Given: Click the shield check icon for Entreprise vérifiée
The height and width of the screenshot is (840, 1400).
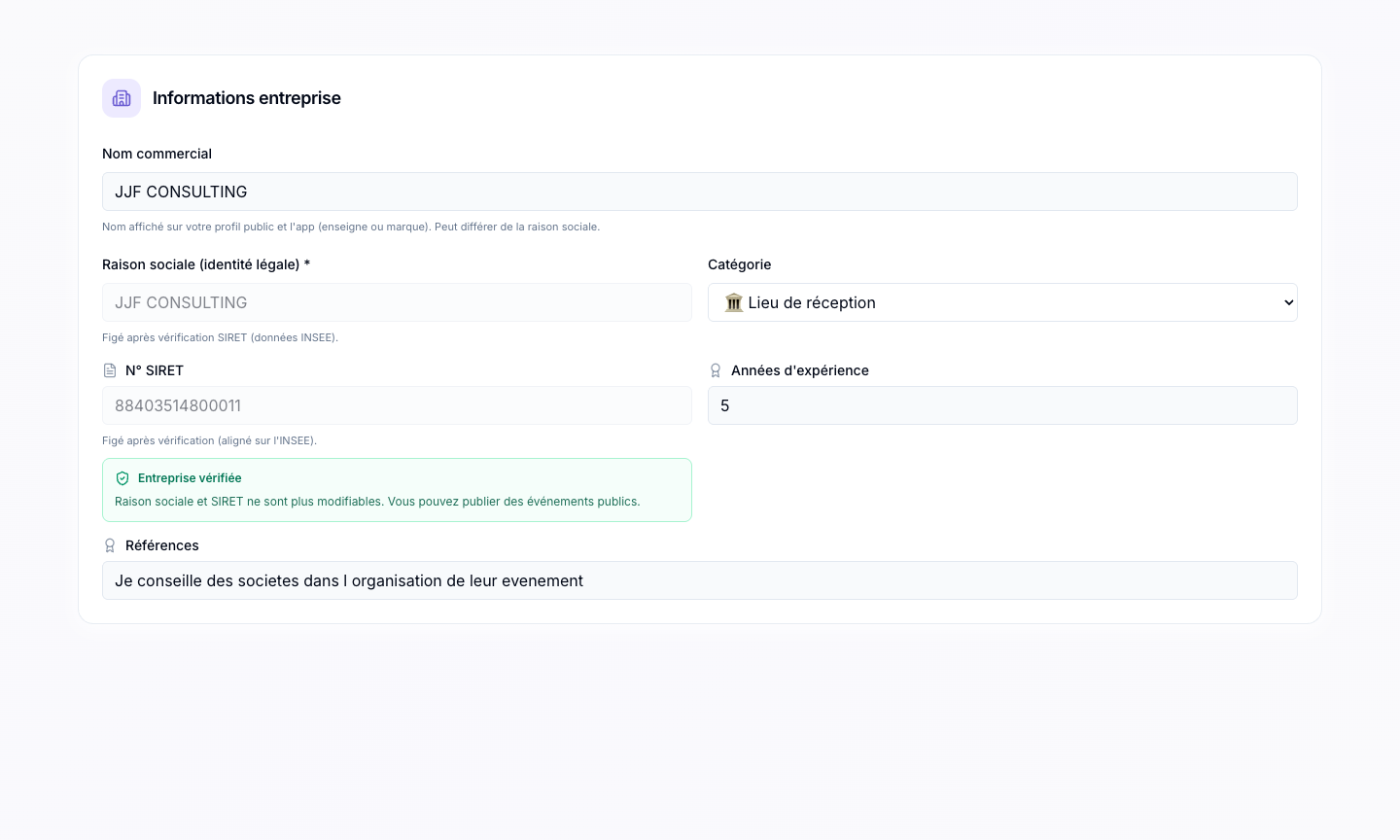Looking at the screenshot, I should (122, 478).
